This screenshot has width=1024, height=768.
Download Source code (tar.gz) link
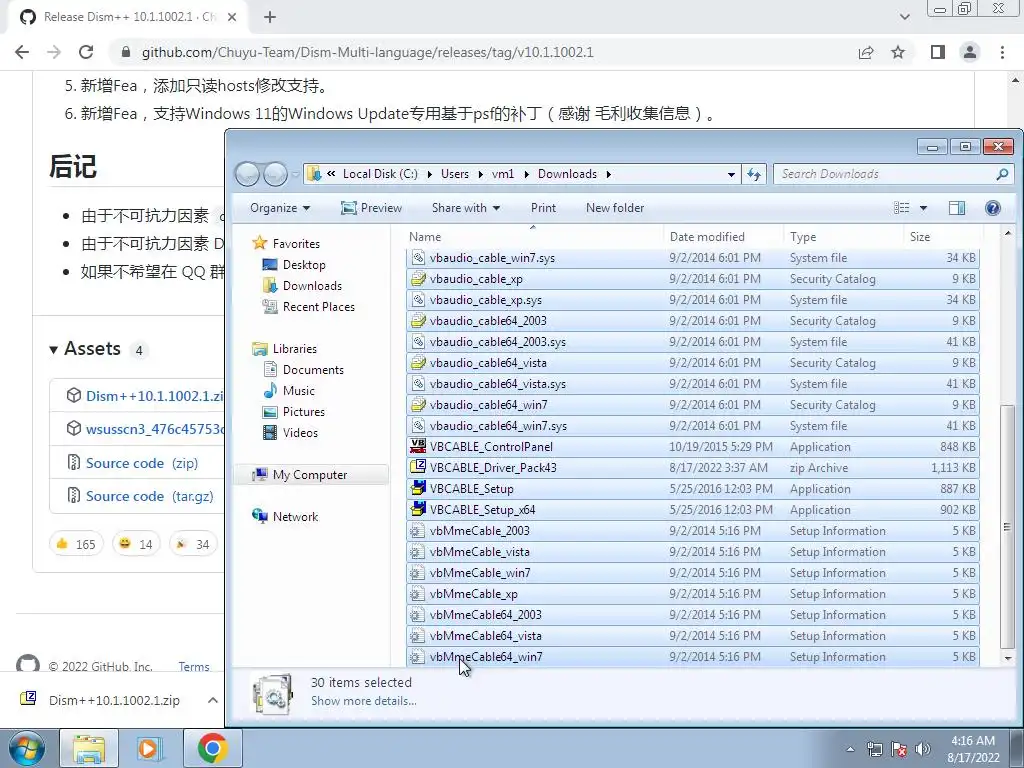coord(150,496)
